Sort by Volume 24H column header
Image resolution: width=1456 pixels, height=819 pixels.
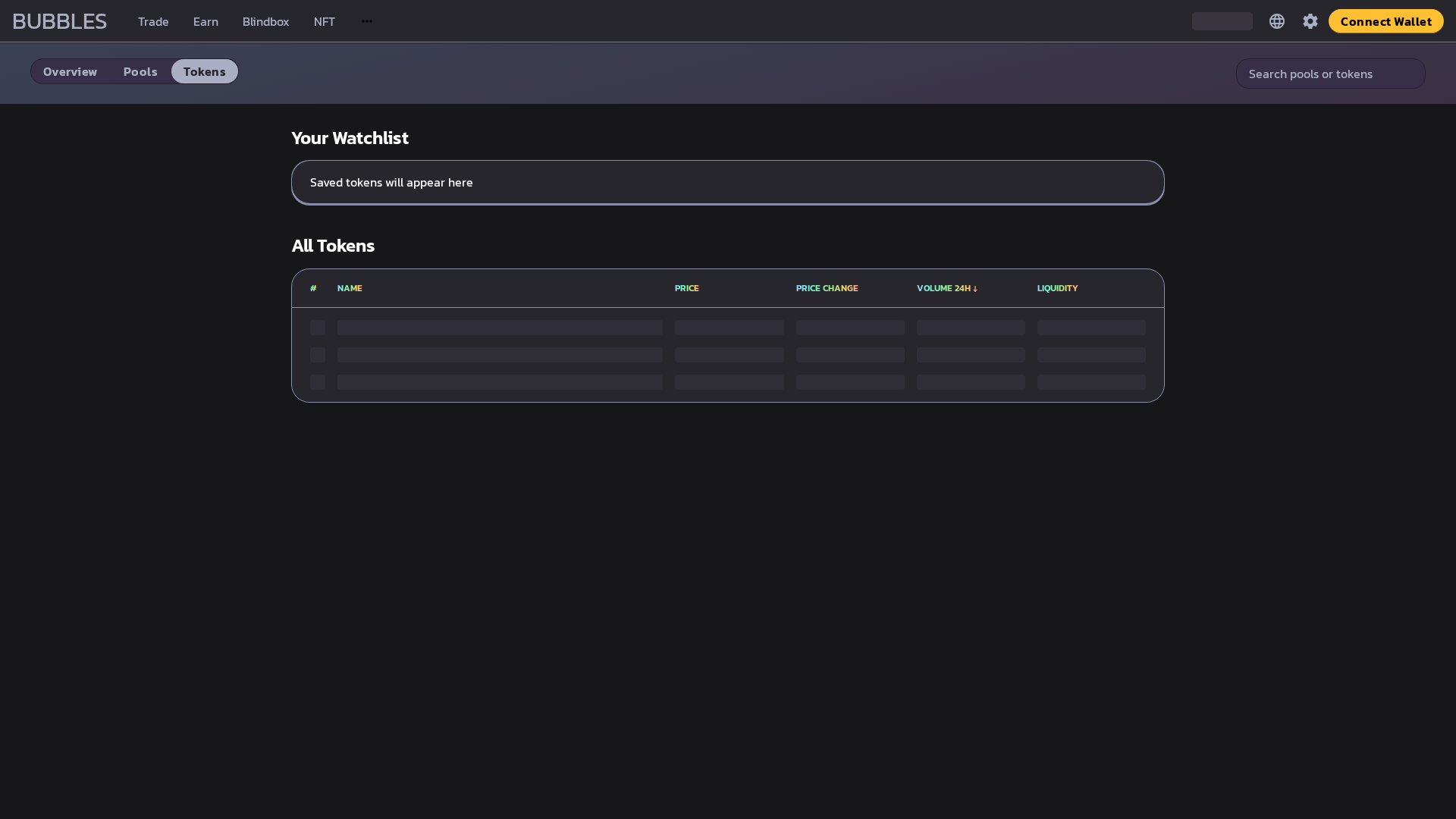[x=947, y=288]
